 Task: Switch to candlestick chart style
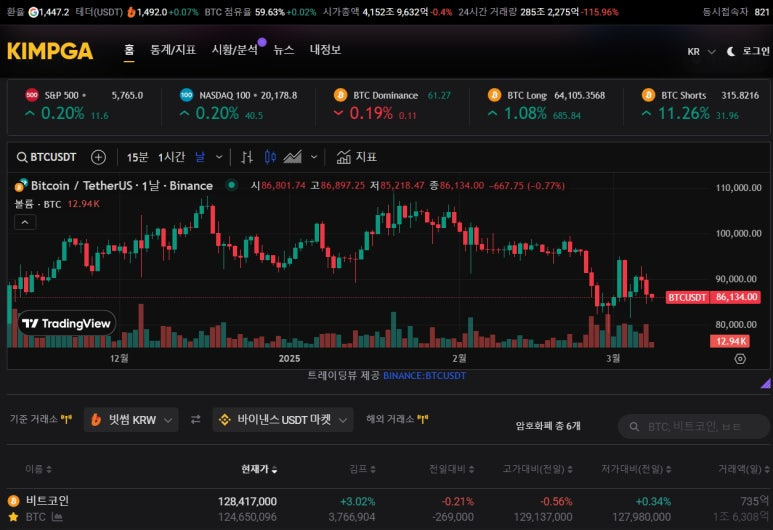pos(270,157)
